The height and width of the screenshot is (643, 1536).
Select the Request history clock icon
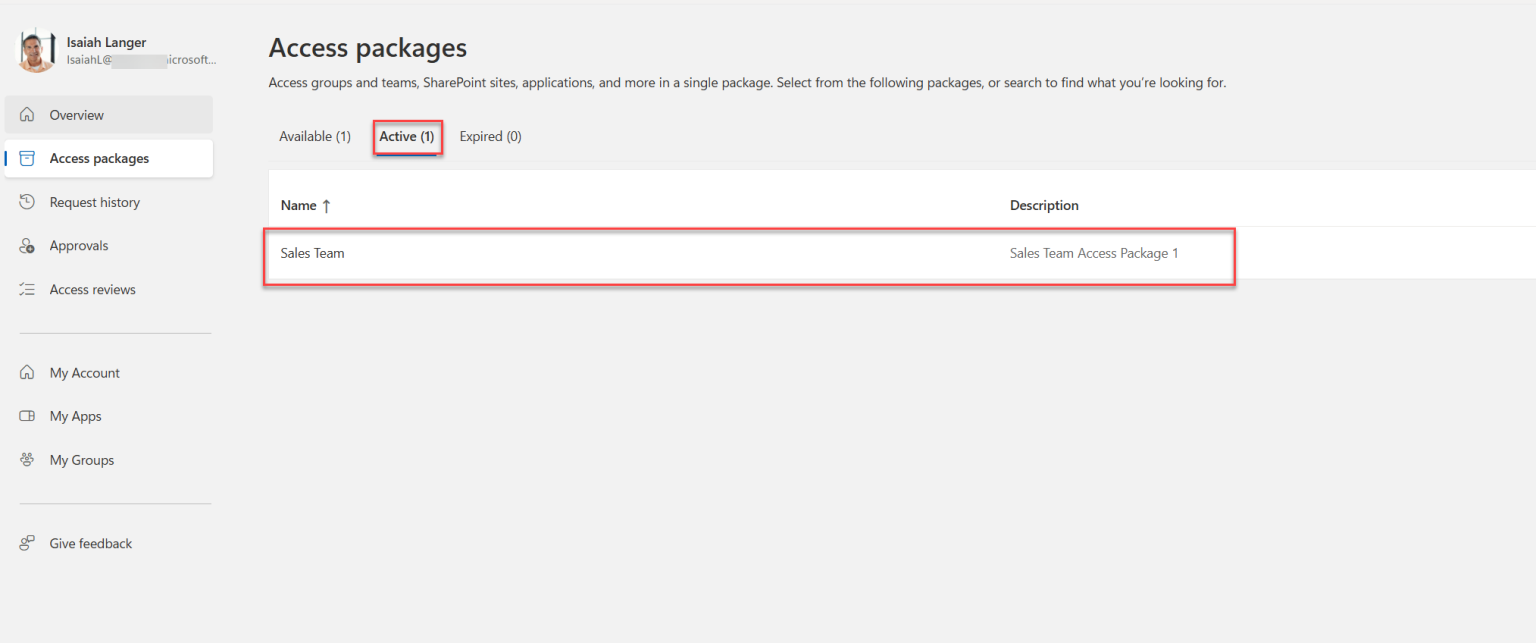click(28, 201)
